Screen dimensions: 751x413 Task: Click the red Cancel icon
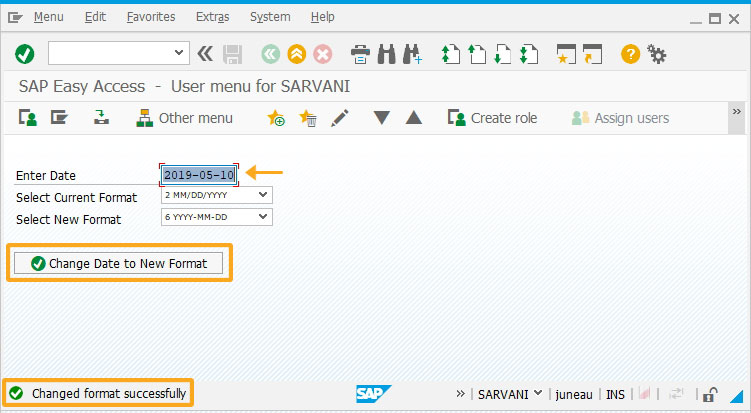(323, 54)
